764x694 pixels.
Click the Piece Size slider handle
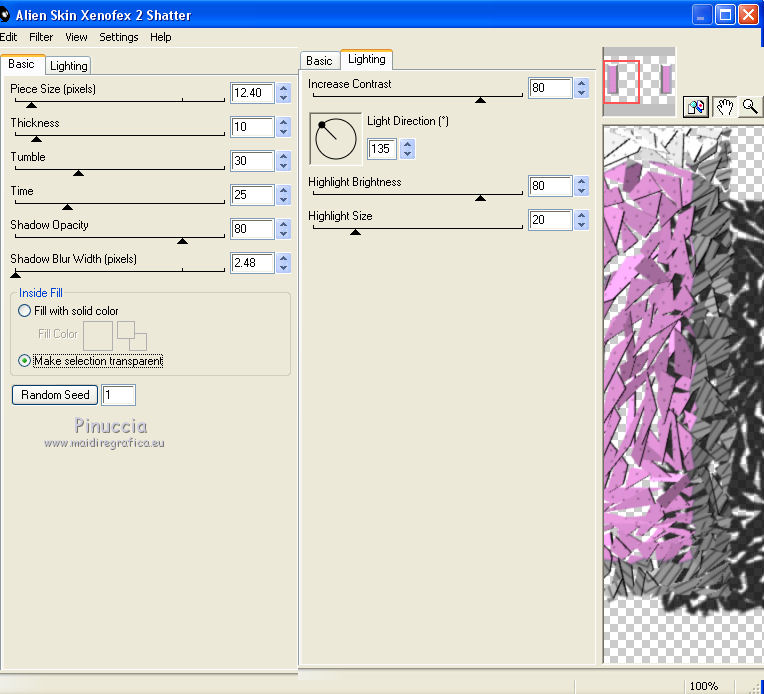tap(31, 105)
